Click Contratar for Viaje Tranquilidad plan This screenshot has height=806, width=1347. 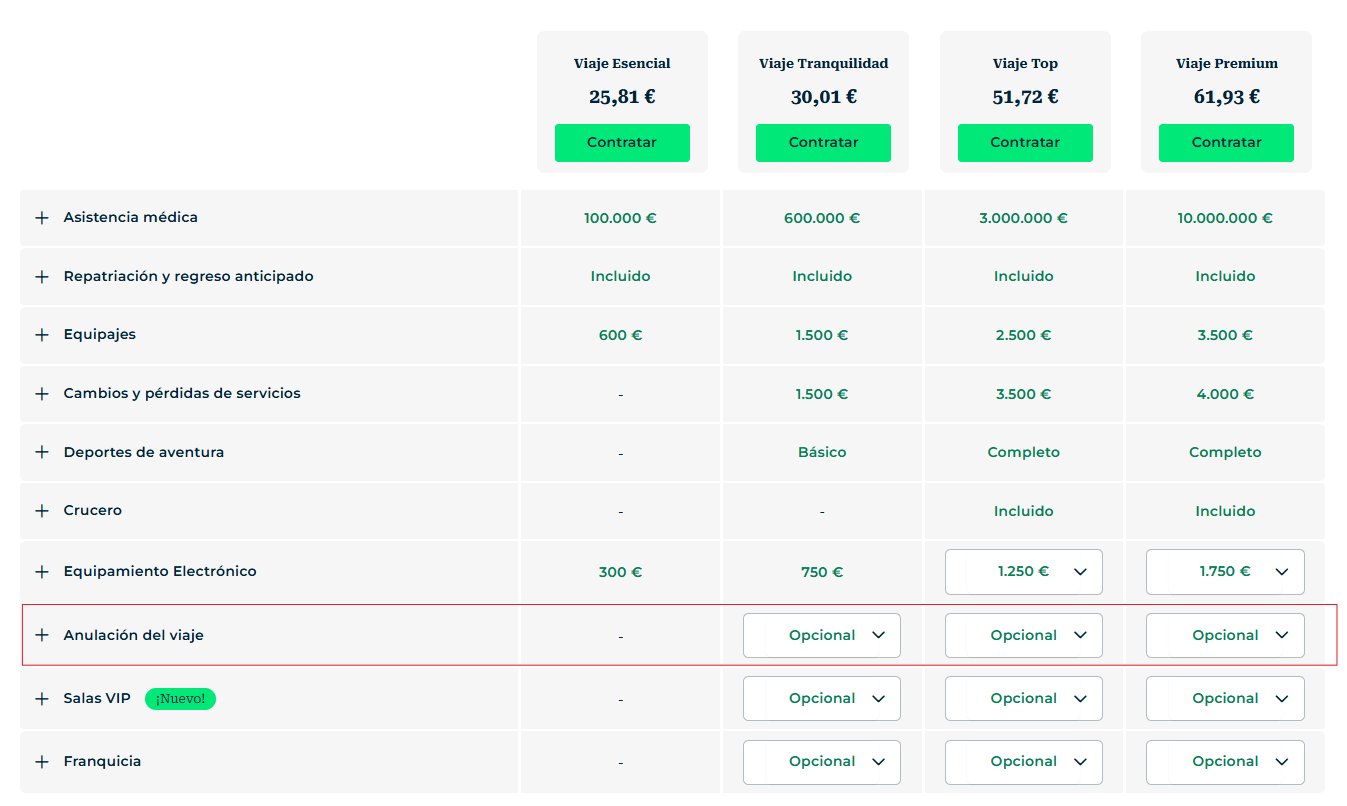[x=823, y=143]
